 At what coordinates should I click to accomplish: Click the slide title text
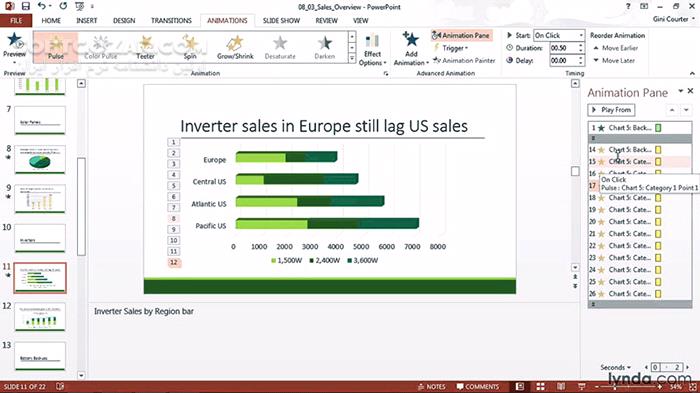324,126
